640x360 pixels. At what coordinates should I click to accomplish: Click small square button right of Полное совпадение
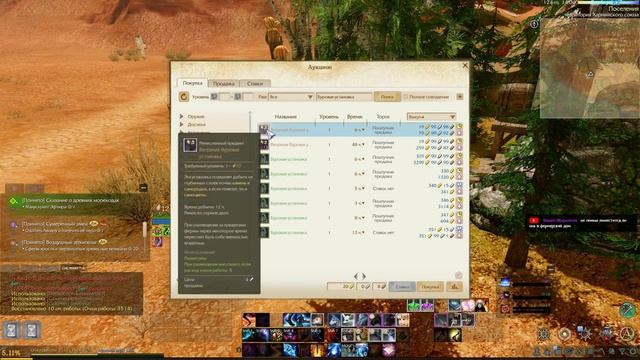tap(460, 97)
